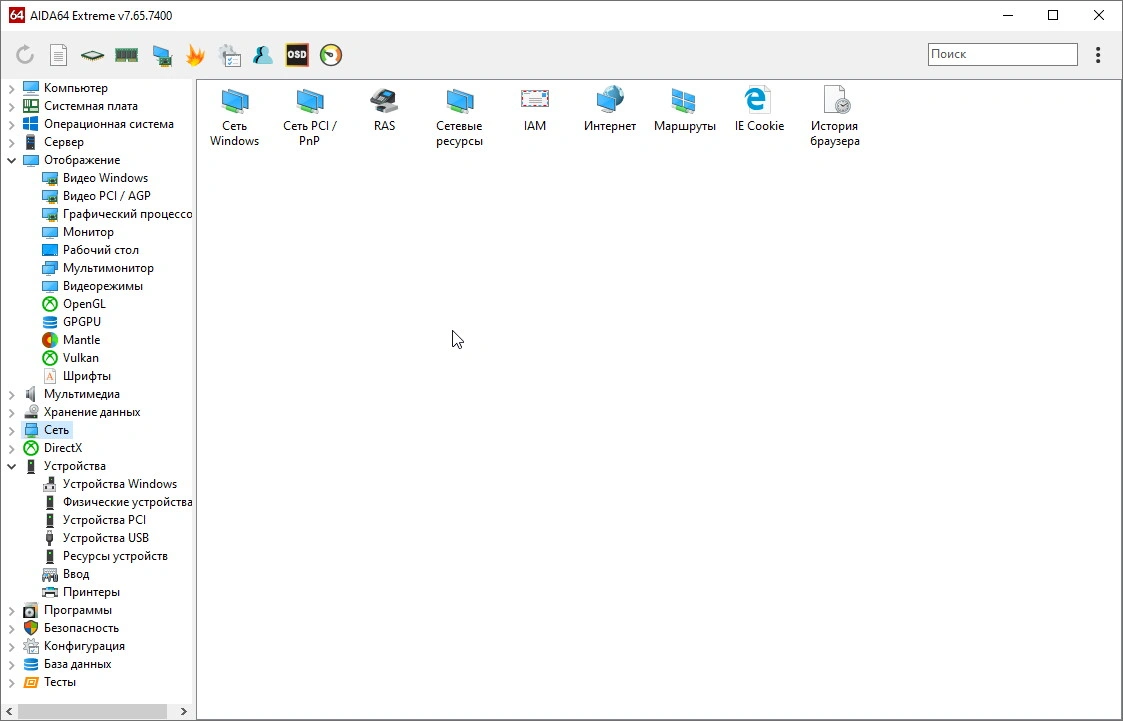
Task: Select Принтеры tree item
Action: 91,592
